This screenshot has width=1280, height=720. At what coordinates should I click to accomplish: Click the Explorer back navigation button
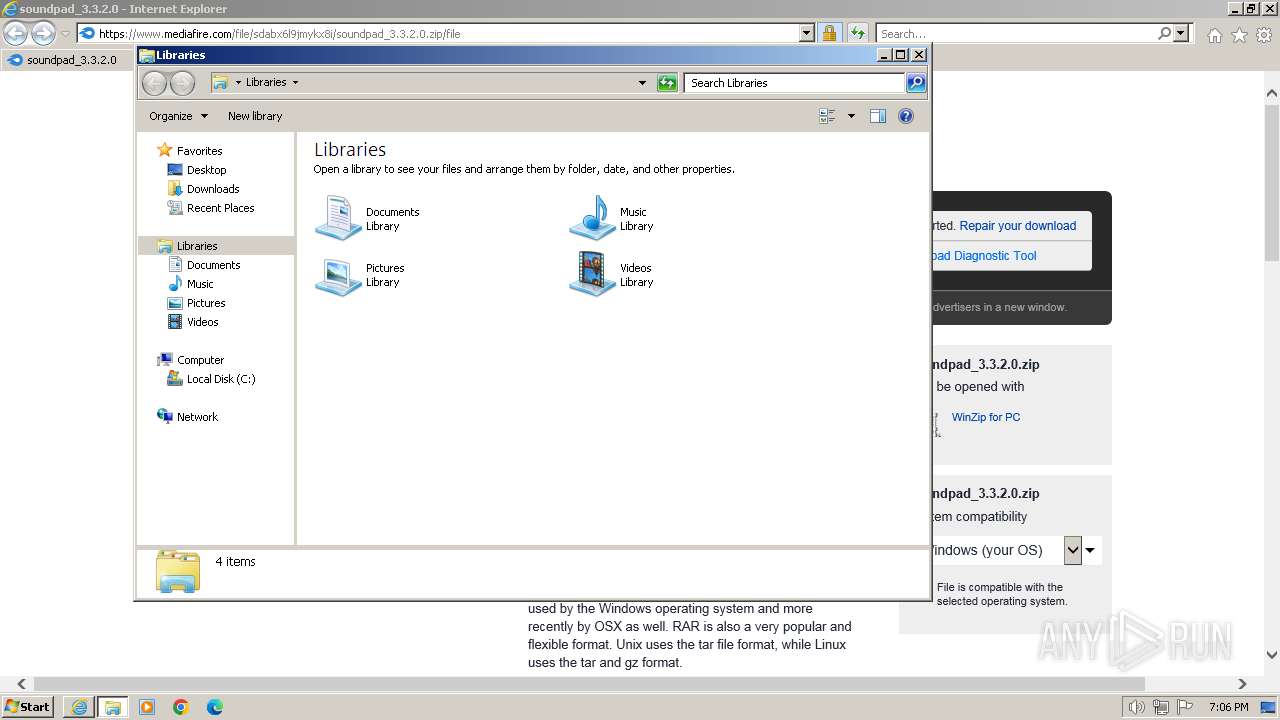point(154,83)
